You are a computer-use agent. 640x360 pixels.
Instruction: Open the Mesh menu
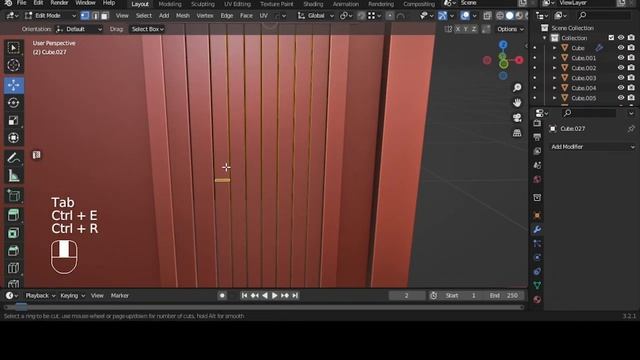182,16
